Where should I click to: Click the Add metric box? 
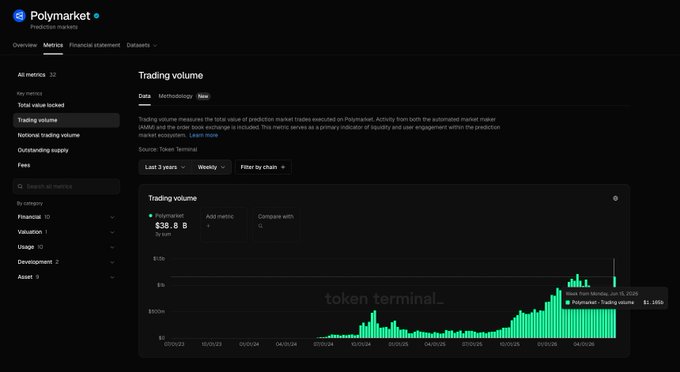224,224
